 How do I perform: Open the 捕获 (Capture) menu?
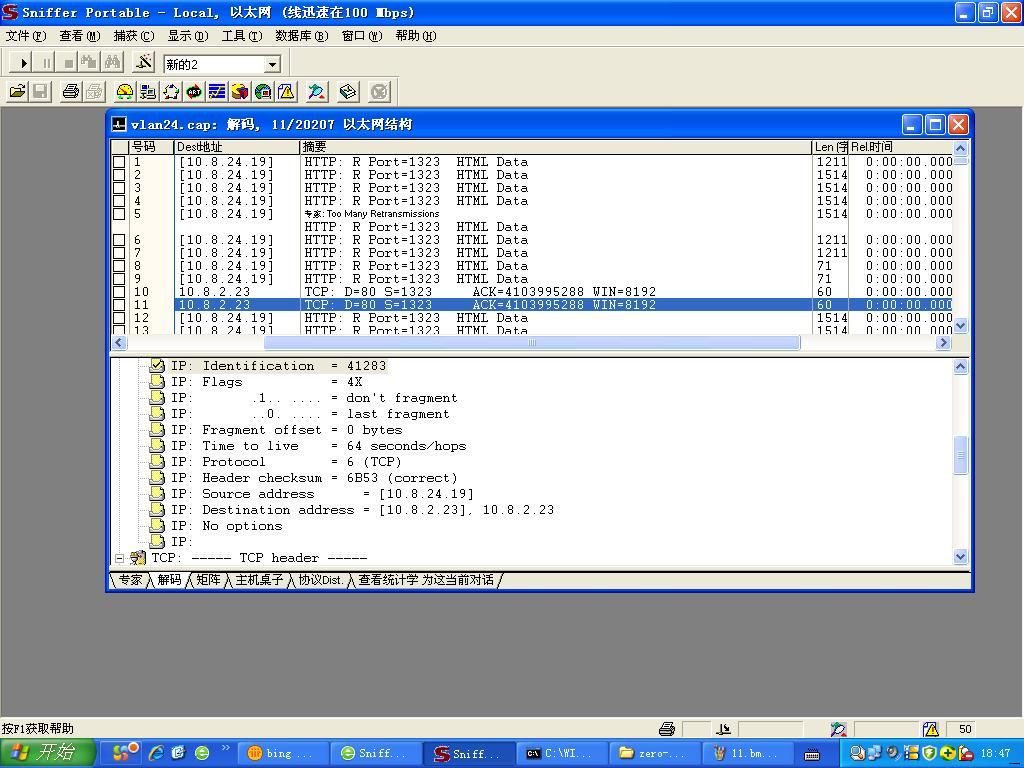coord(133,36)
